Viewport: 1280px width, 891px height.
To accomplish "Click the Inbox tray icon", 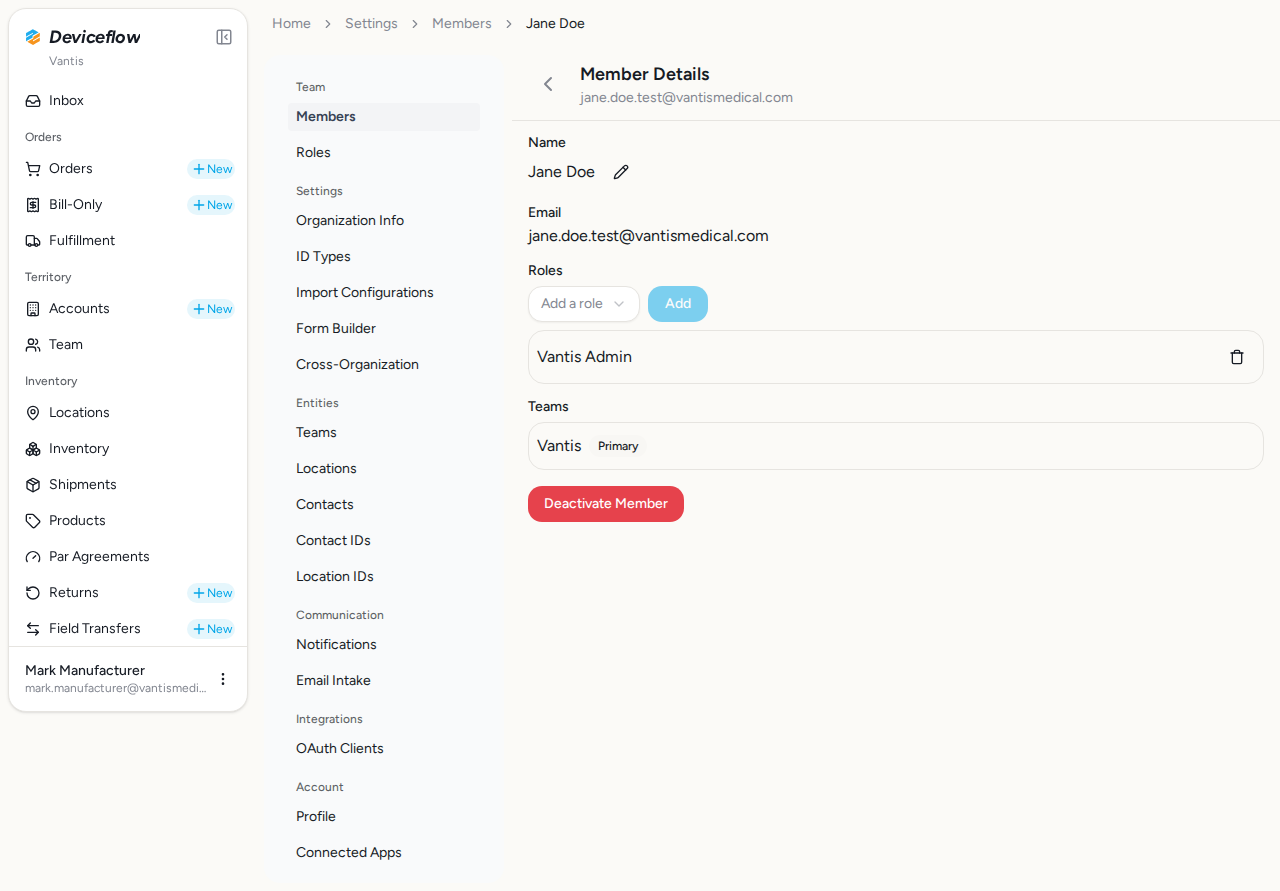I will tap(33, 101).
